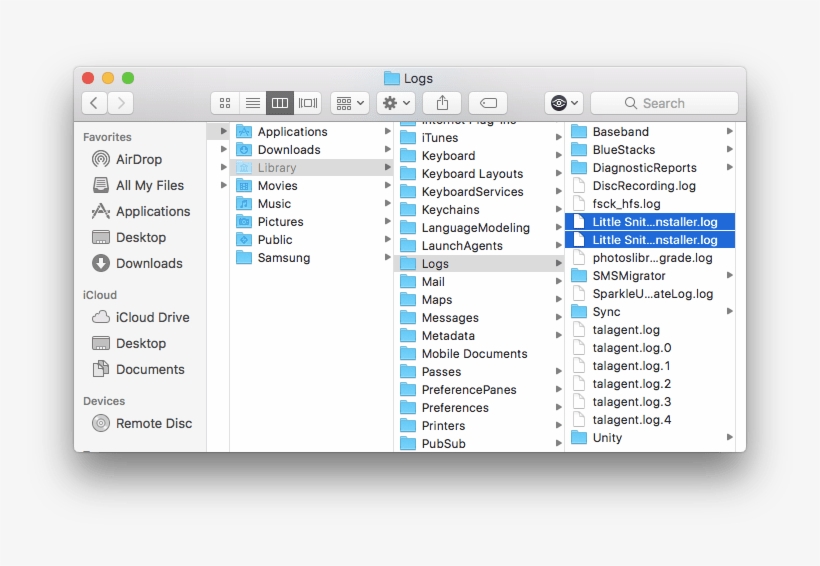The height and width of the screenshot is (566, 820).
Task: Open the Keychains folder
Action: point(480,210)
